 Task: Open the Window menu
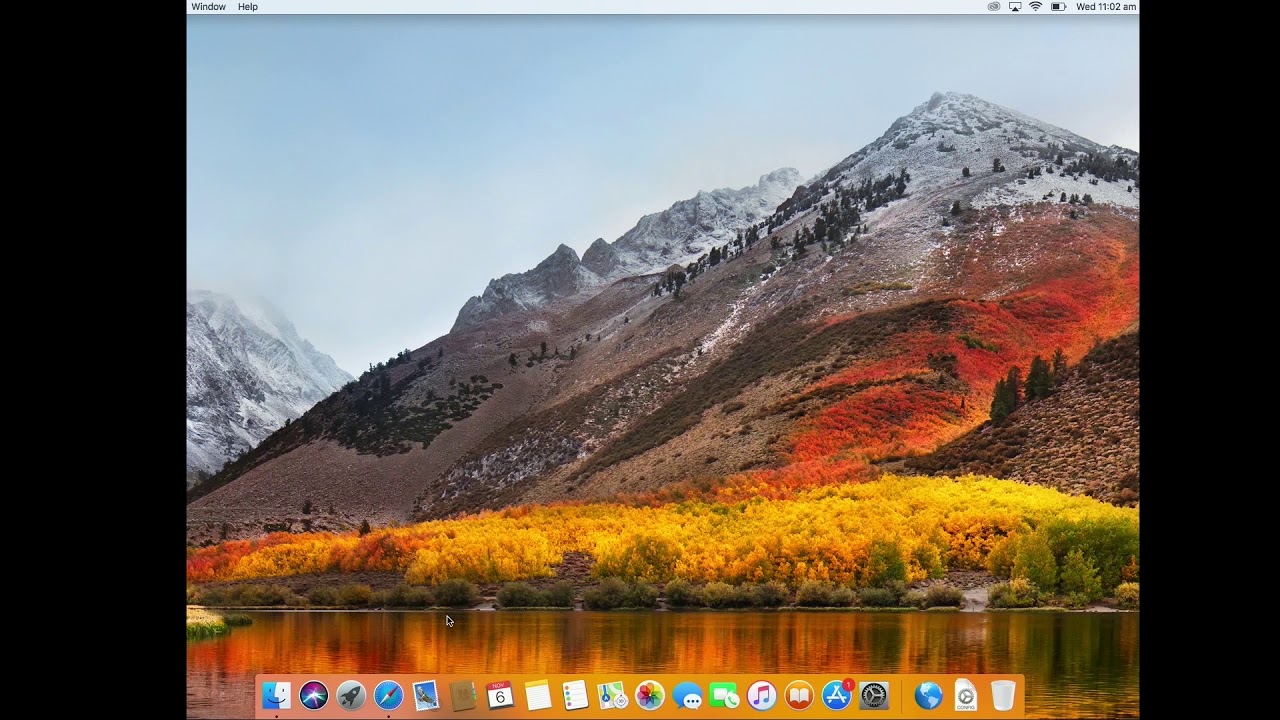click(x=209, y=7)
